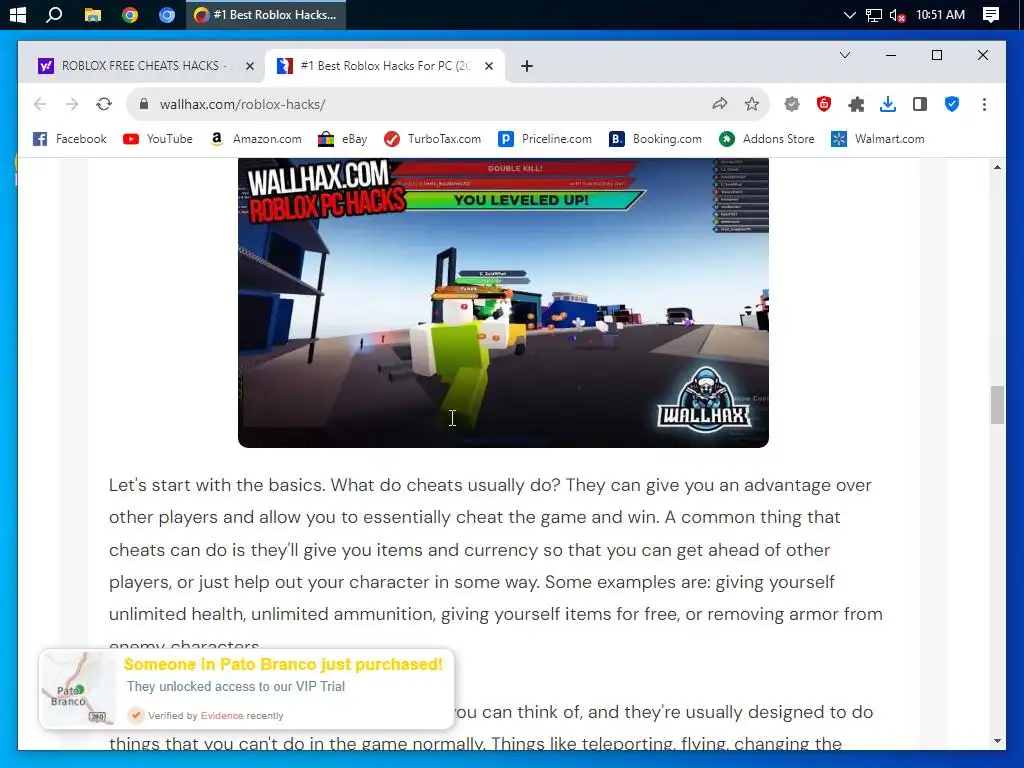Screen dimensions: 1024x768
Task: Open the Facebook bookmark
Action: click(70, 139)
